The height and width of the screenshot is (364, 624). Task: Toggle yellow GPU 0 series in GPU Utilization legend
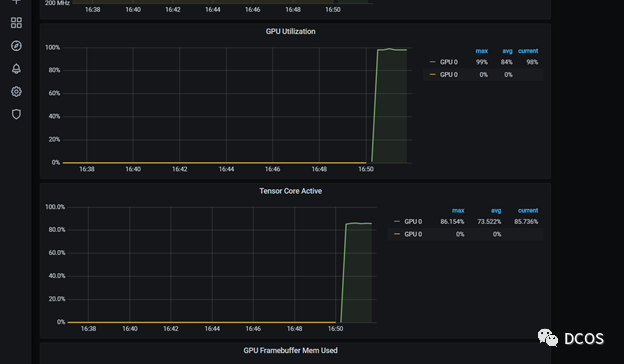pyautogui.click(x=448, y=75)
